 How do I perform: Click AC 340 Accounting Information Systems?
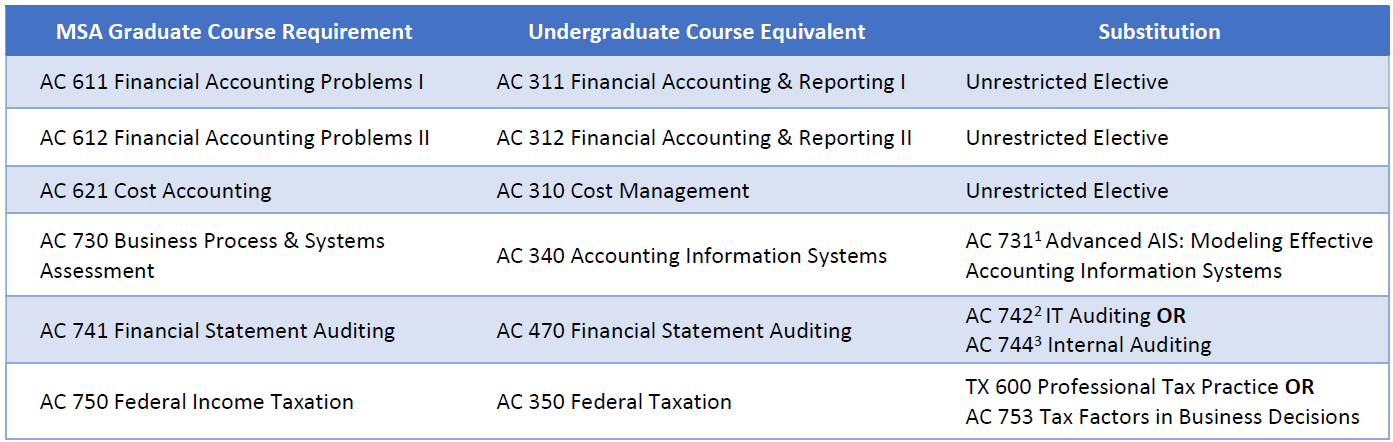tap(692, 256)
